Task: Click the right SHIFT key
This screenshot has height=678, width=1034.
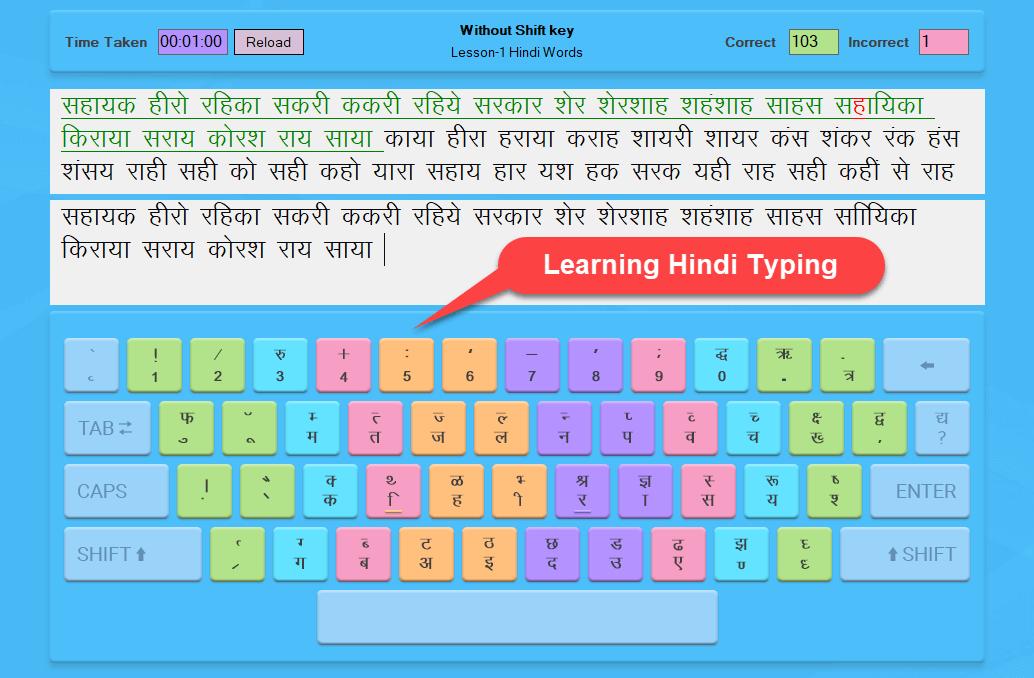Action: [x=905, y=554]
